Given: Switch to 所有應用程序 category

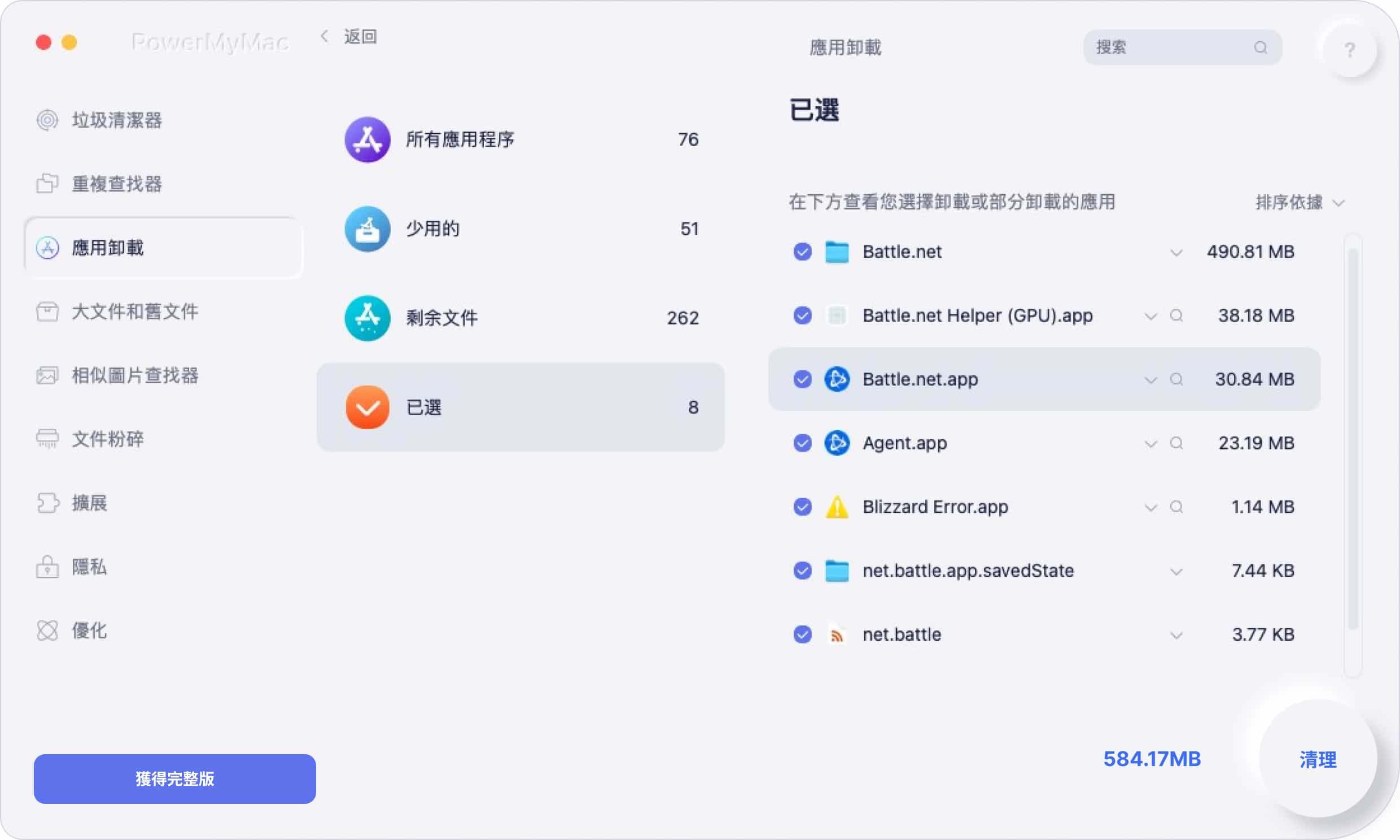Looking at the screenshot, I should pos(520,139).
